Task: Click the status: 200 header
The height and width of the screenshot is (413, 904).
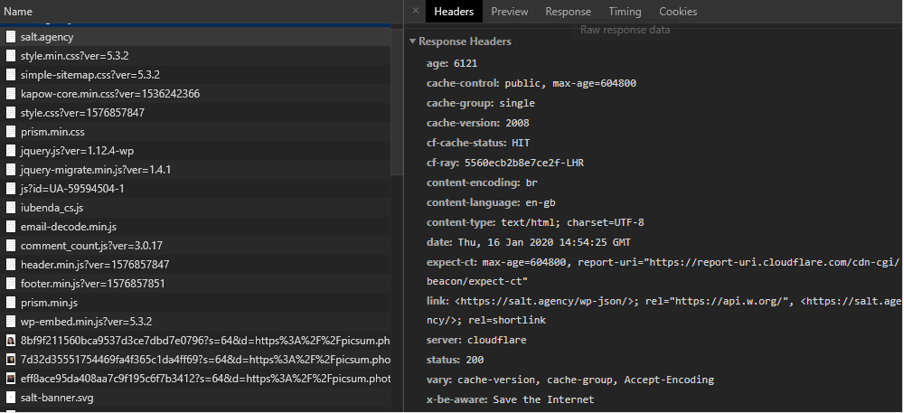Action: tap(455, 360)
